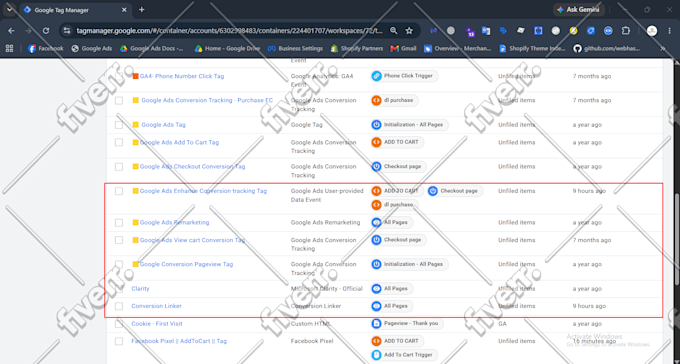Open a new browser tab
This screenshot has width=680, height=364.
(x=141, y=10)
